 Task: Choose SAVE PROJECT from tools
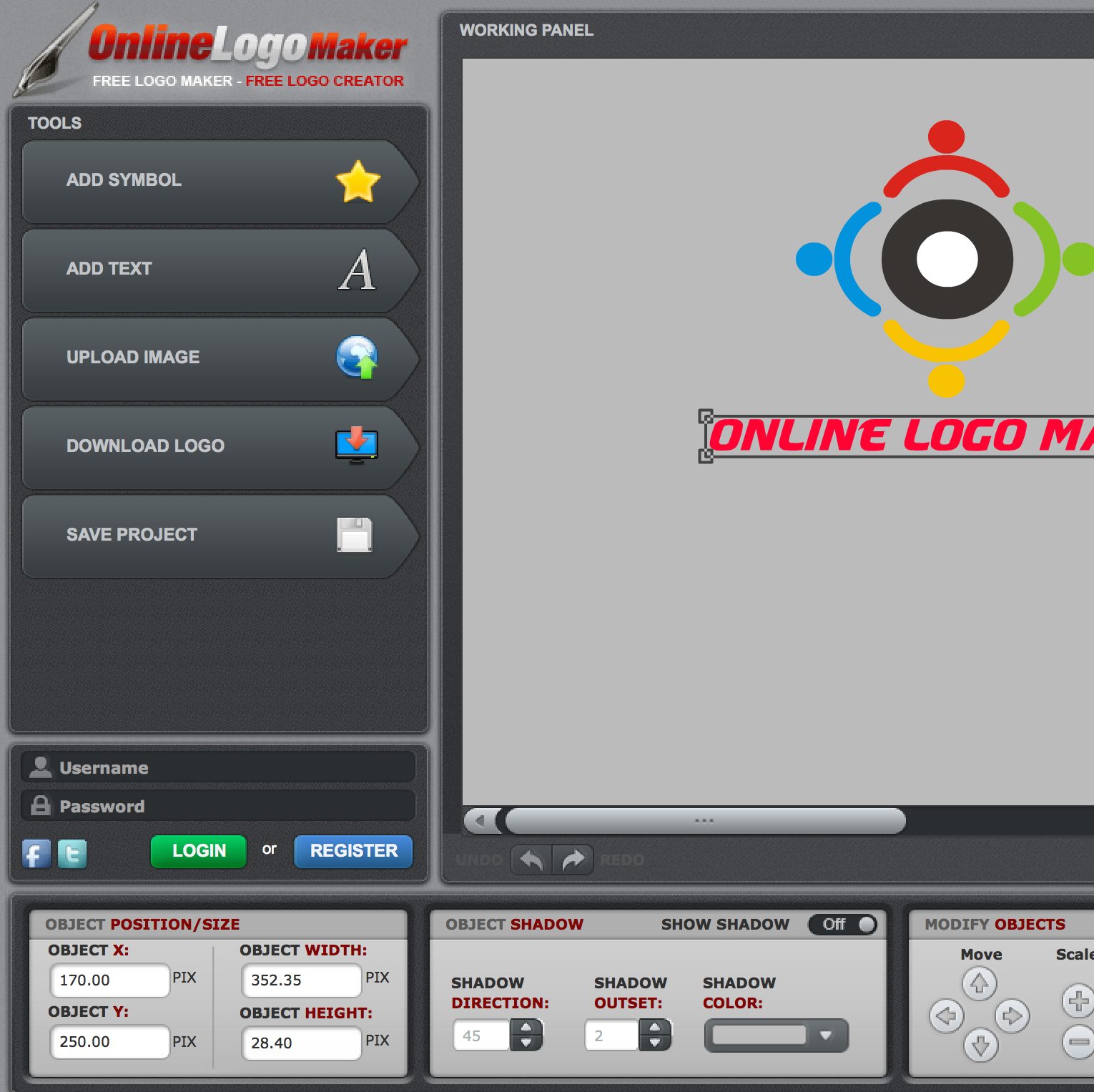220,536
